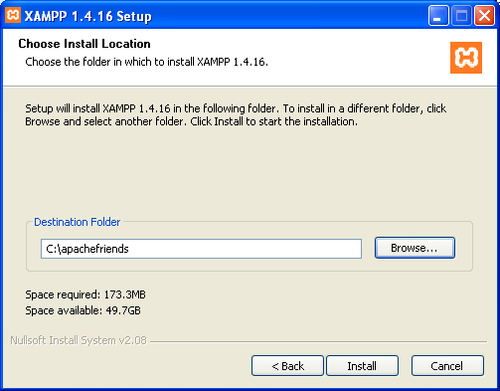Screen dimensions: 500x391
Task: Click the "Choose Install Location" heading
Action: click(x=84, y=44)
